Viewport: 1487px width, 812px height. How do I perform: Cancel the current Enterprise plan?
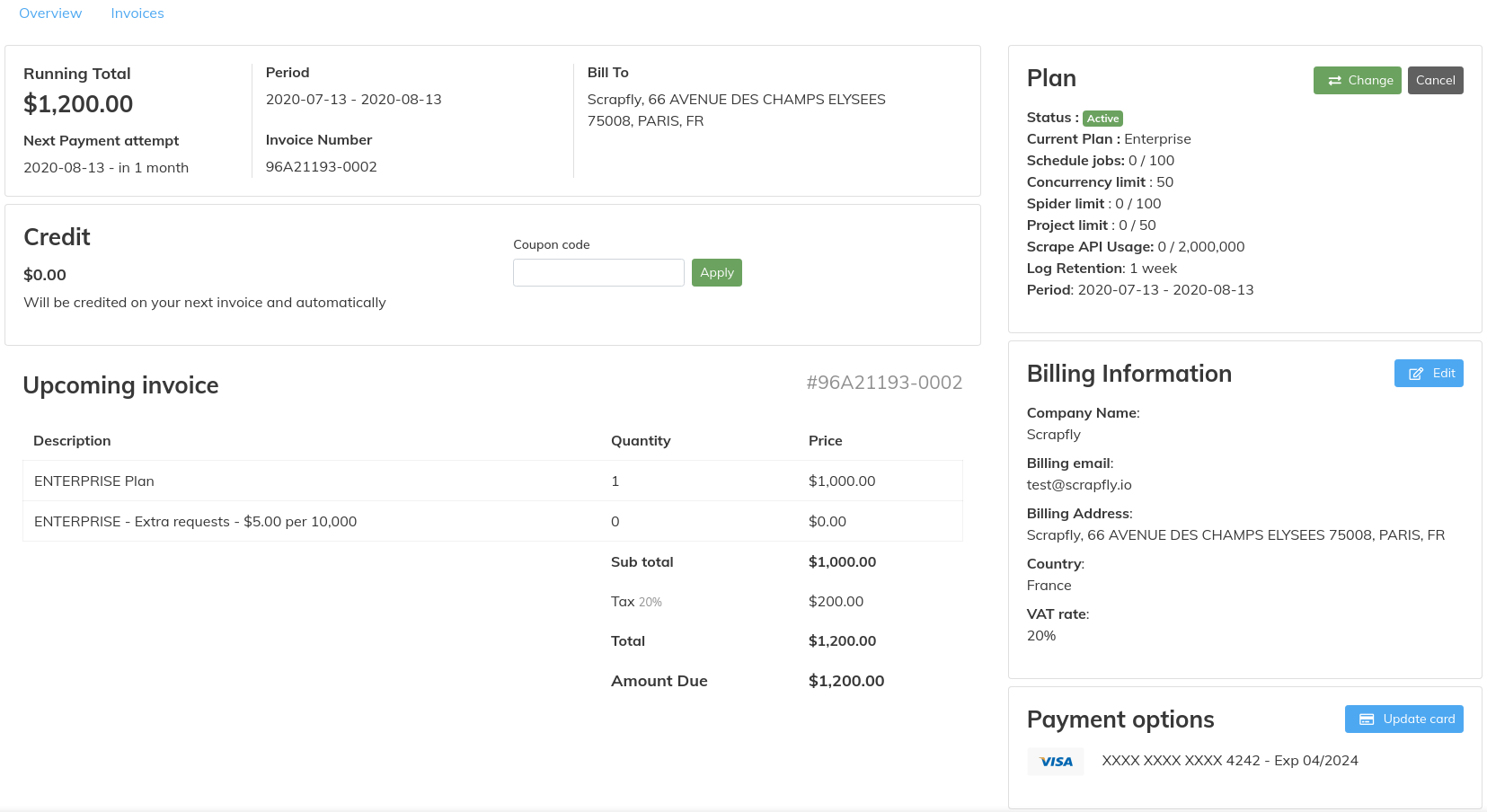pos(1435,80)
